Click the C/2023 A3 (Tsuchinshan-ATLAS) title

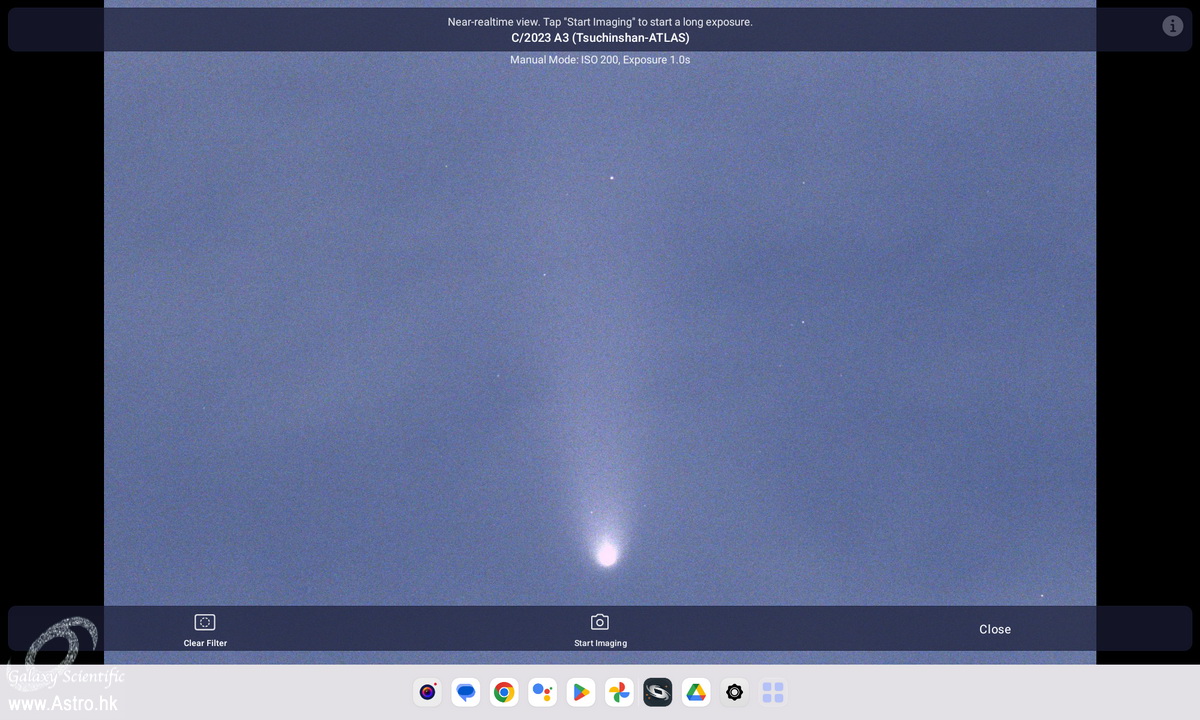(600, 38)
